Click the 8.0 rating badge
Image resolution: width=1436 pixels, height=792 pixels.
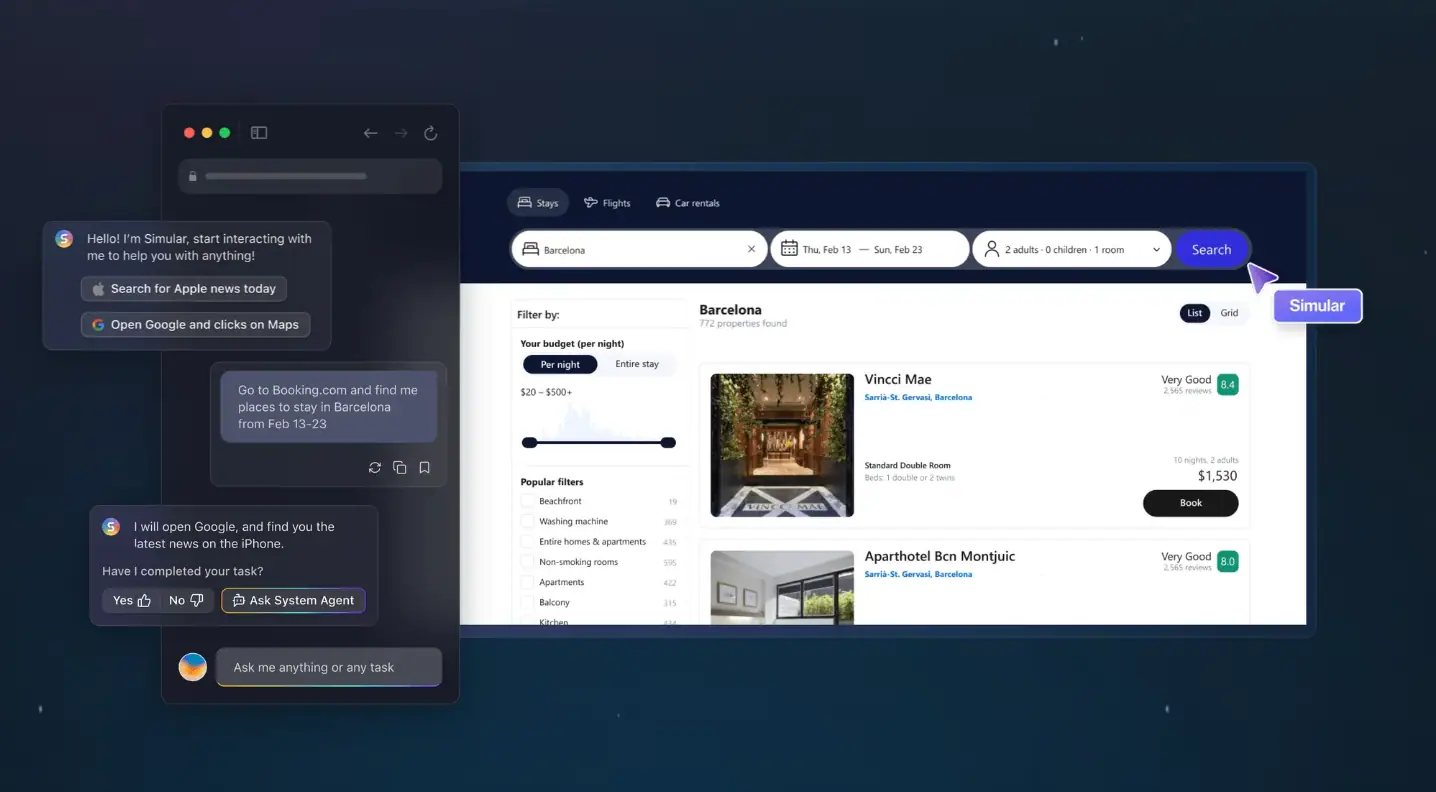pyautogui.click(x=1228, y=561)
